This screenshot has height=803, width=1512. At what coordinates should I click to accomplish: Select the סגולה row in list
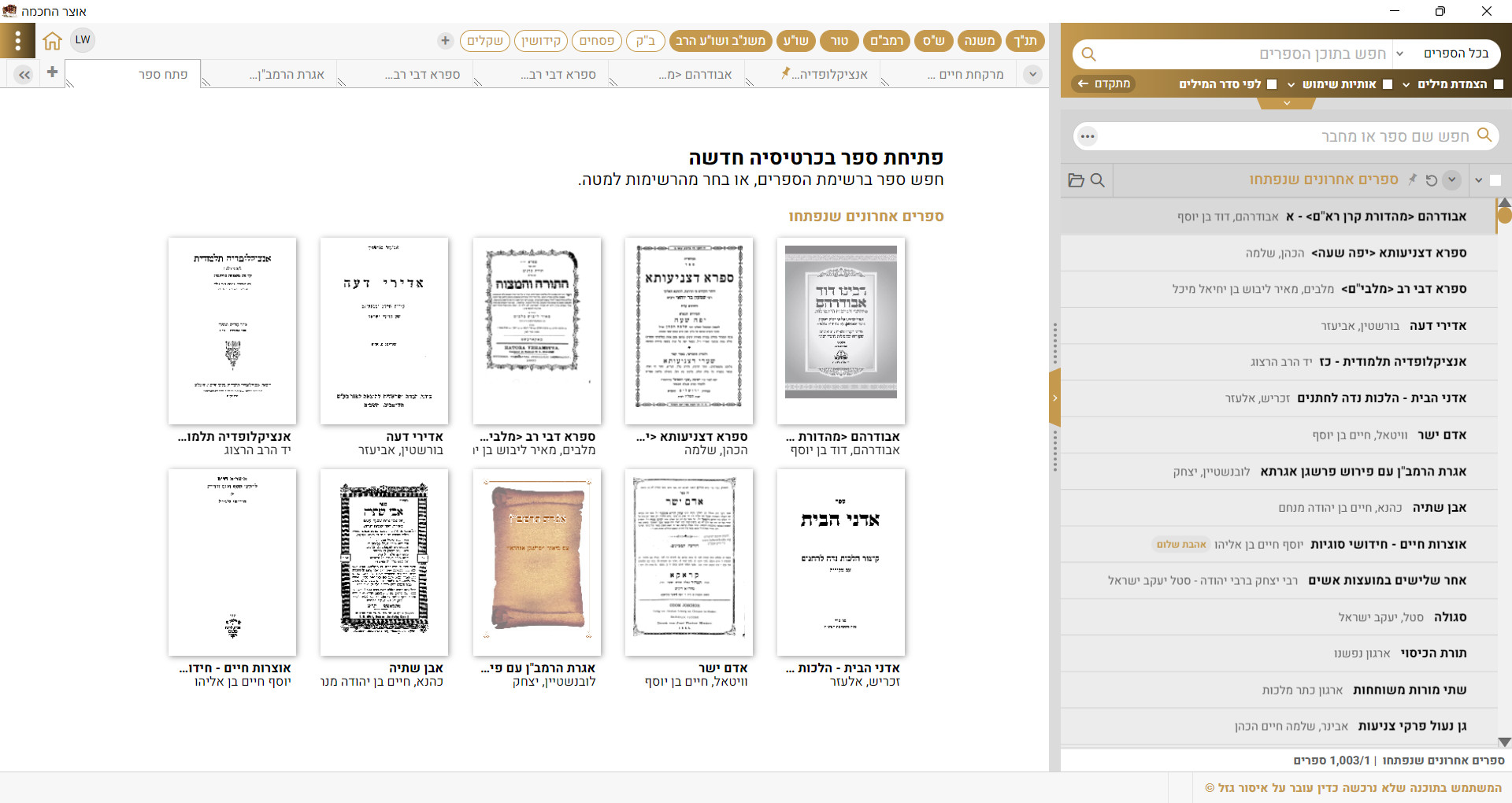click(x=1279, y=616)
